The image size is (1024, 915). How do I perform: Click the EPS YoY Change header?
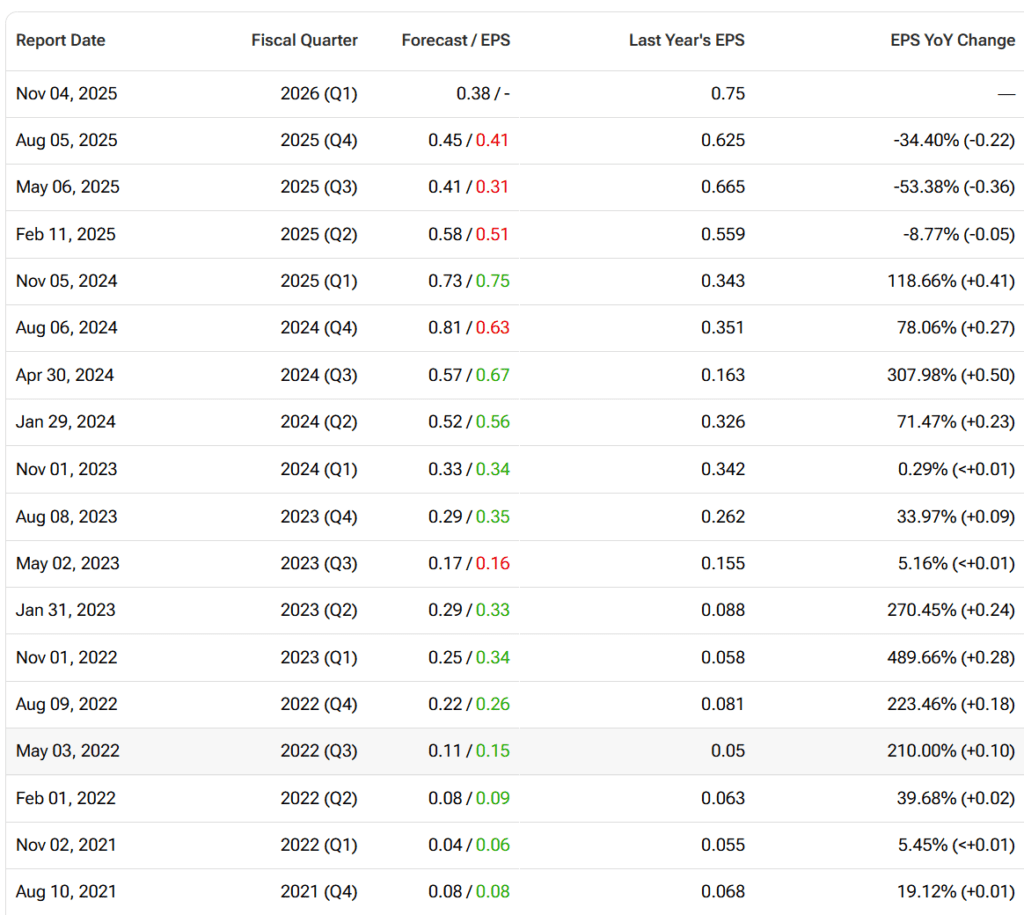point(952,41)
